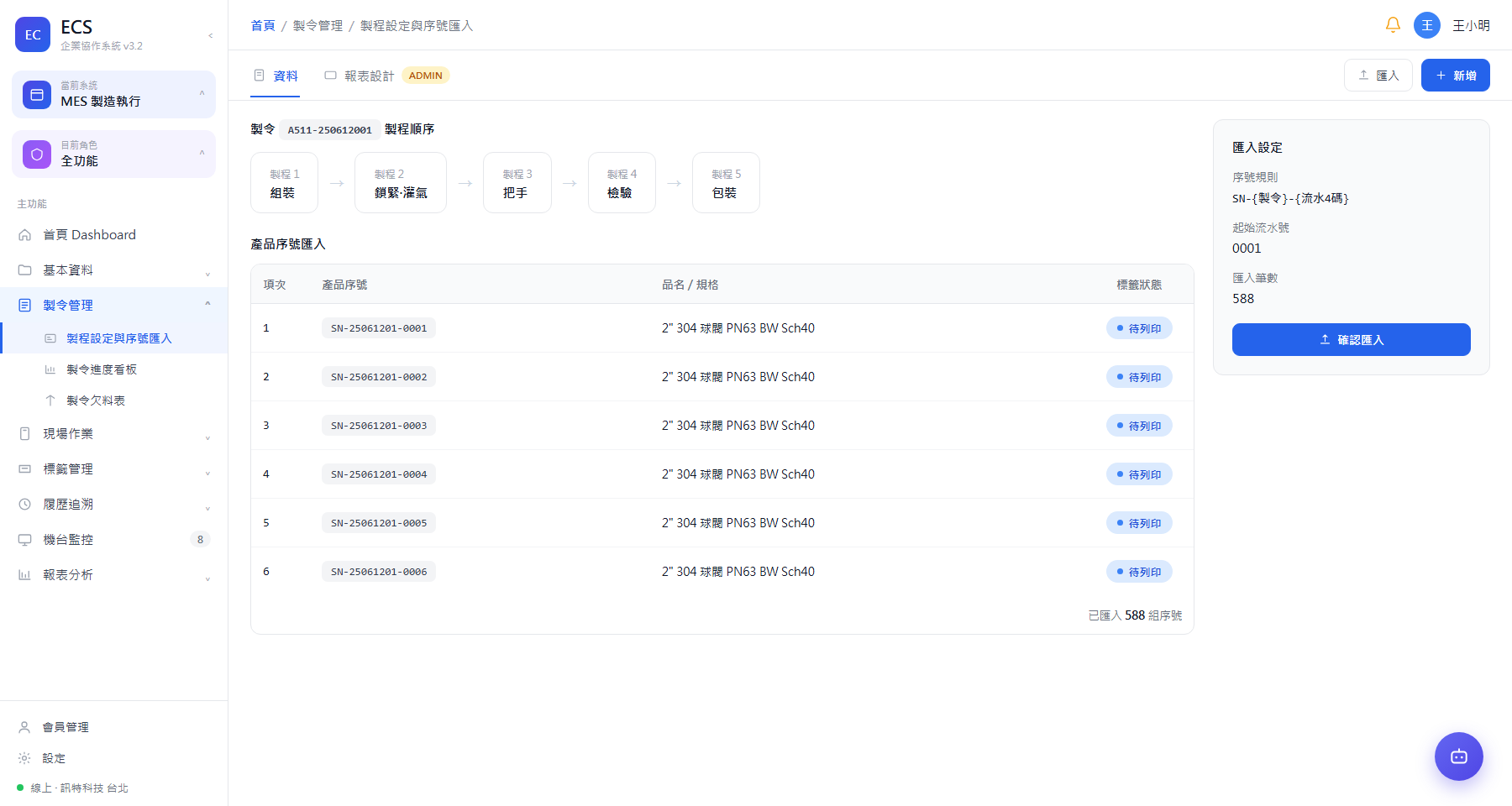1512x806 pixels.
Task: Click the 會員管理 person icon
Action: tap(25, 727)
